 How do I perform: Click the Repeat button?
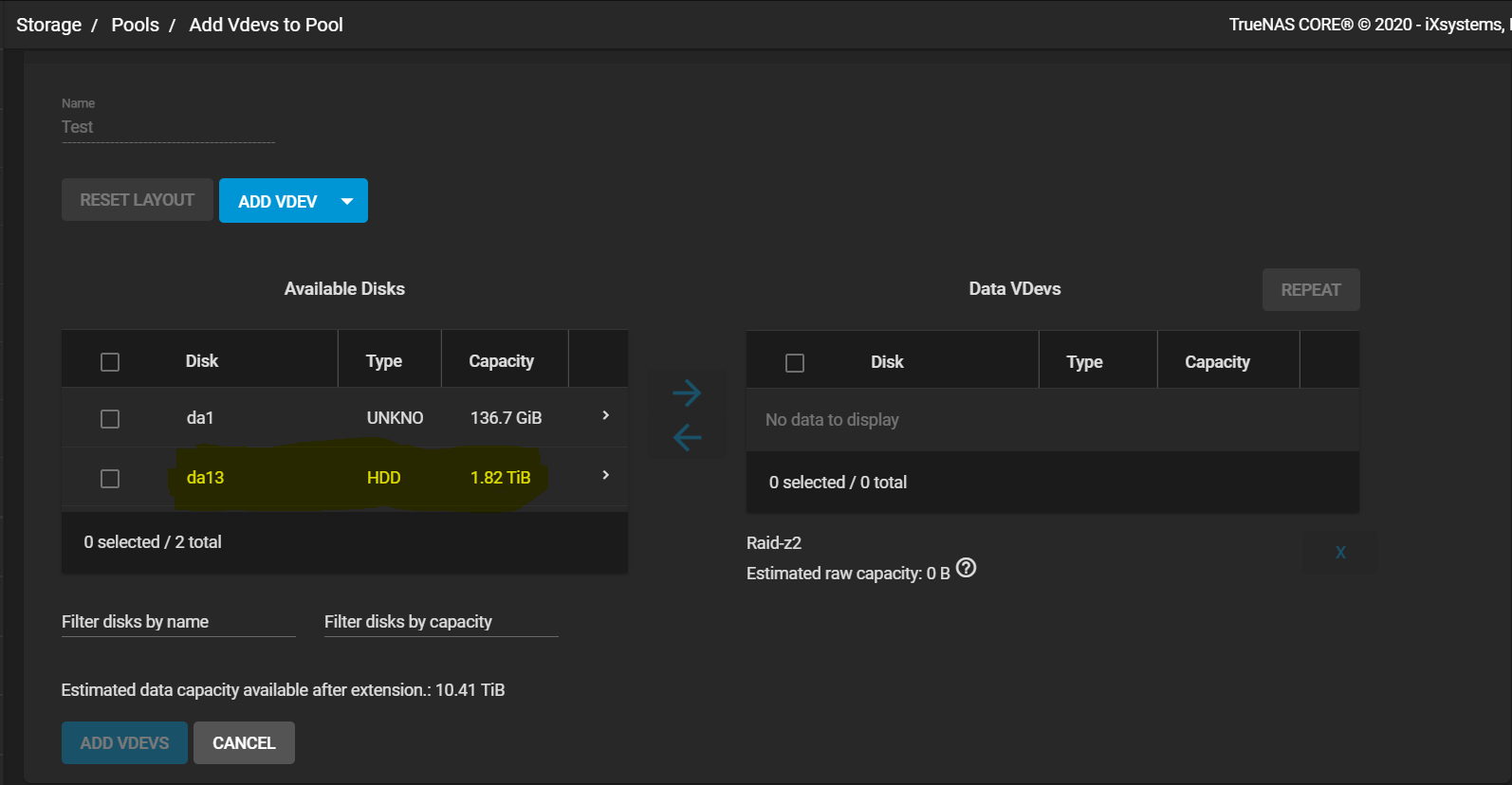1310,290
